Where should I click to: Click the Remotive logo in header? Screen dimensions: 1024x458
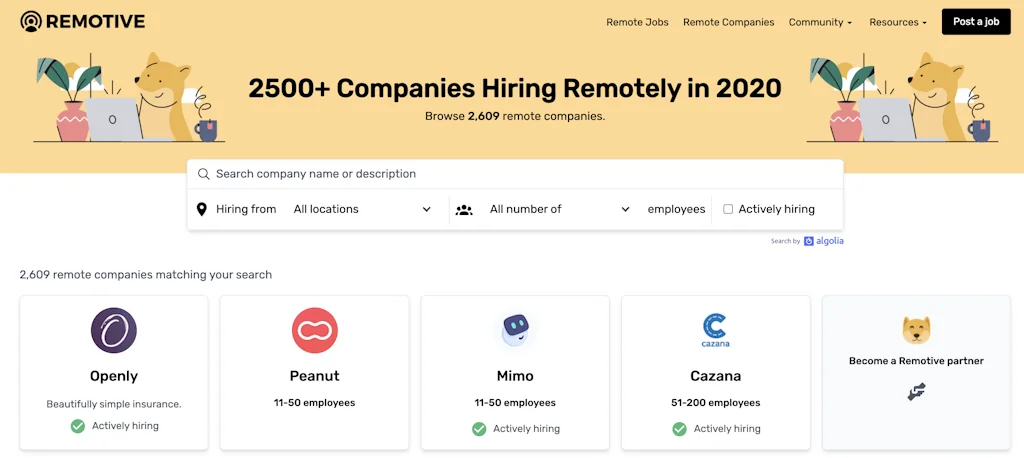[83, 21]
